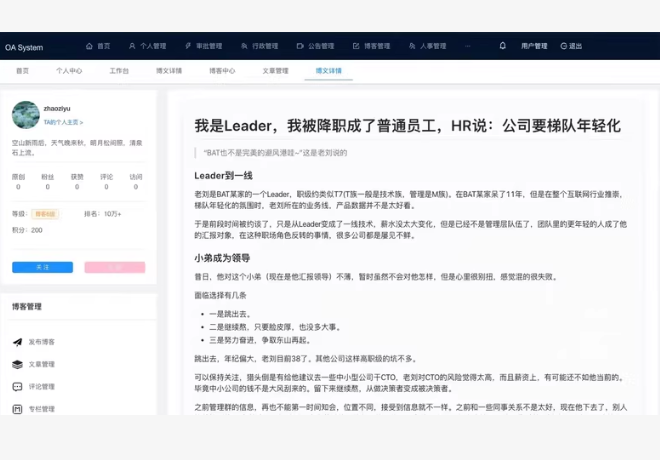Open 行政管理 via its icon in the top bar
This screenshot has width=660, height=460.
pyautogui.click(x=244, y=46)
